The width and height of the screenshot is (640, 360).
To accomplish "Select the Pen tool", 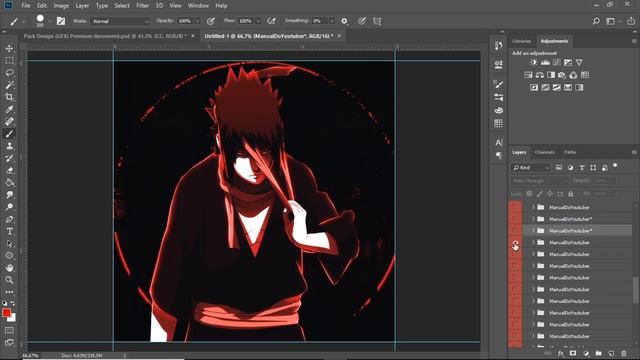I will click(9, 220).
